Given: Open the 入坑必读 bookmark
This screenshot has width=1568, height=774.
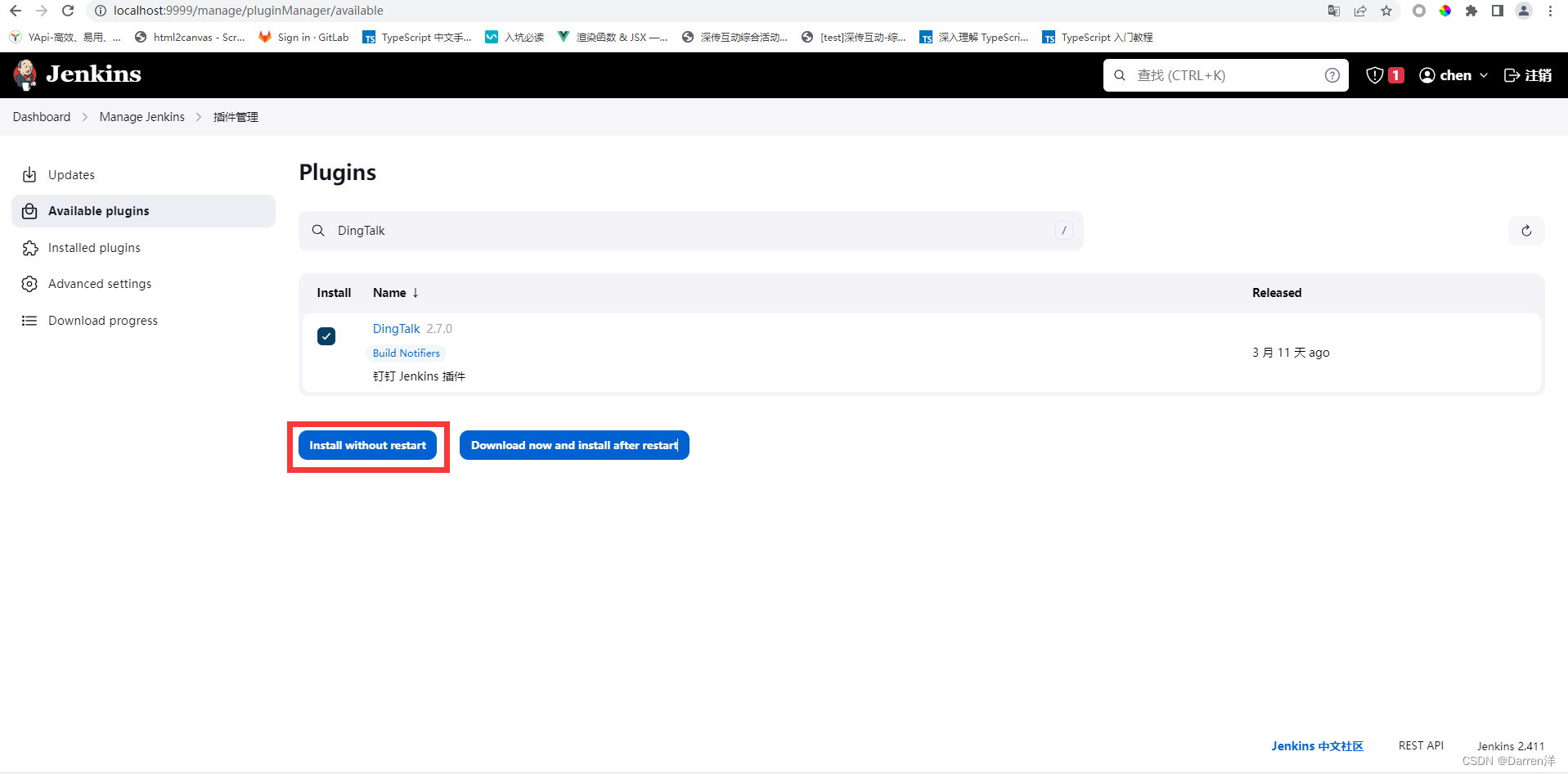Looking at the screenshot, I should [x=514, y=38].
